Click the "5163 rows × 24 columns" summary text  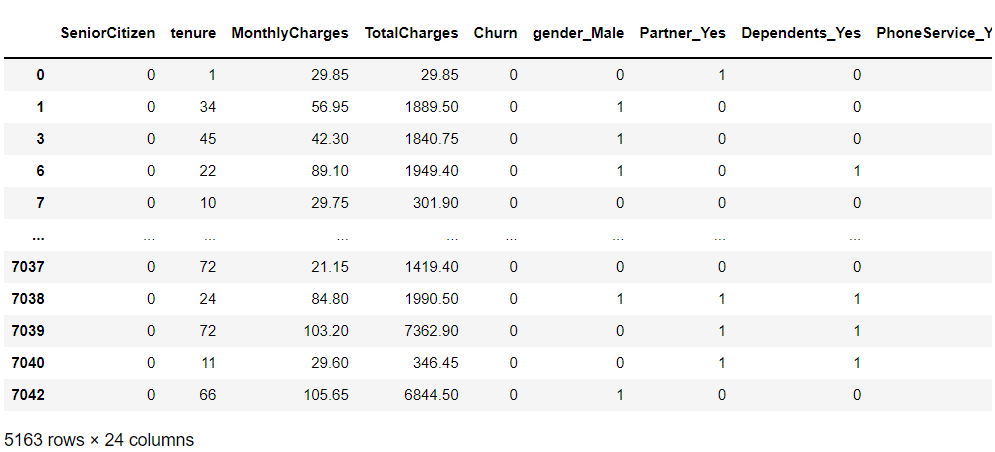[99, 439]
